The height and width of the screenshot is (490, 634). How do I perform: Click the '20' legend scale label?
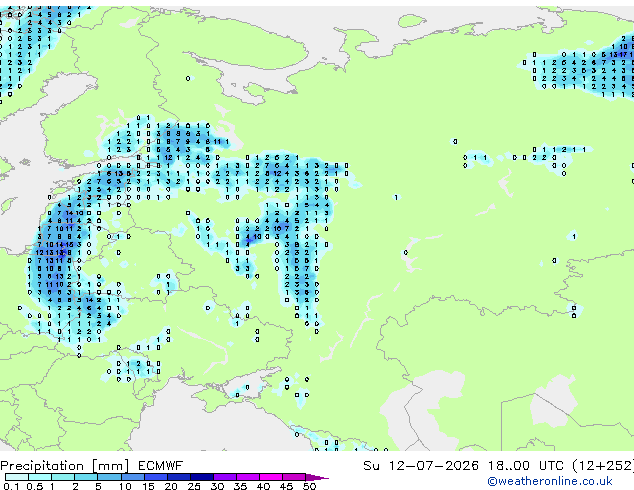(x=171, y=486)
